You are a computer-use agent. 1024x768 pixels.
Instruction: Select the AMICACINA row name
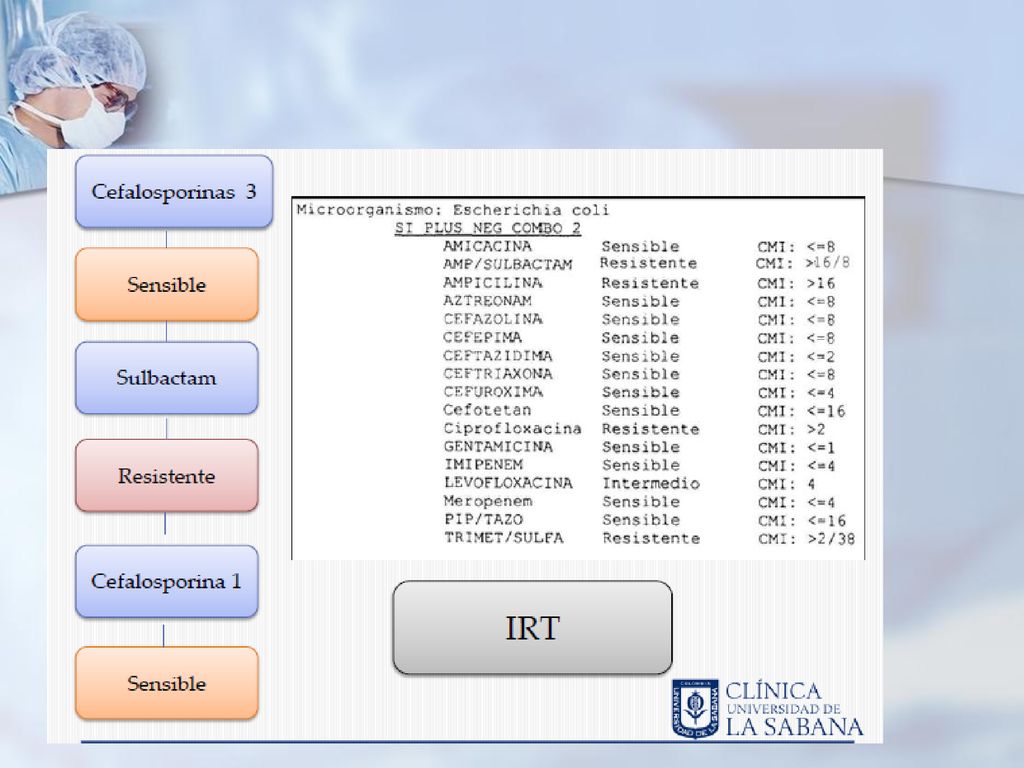click(x=487, y=246)
